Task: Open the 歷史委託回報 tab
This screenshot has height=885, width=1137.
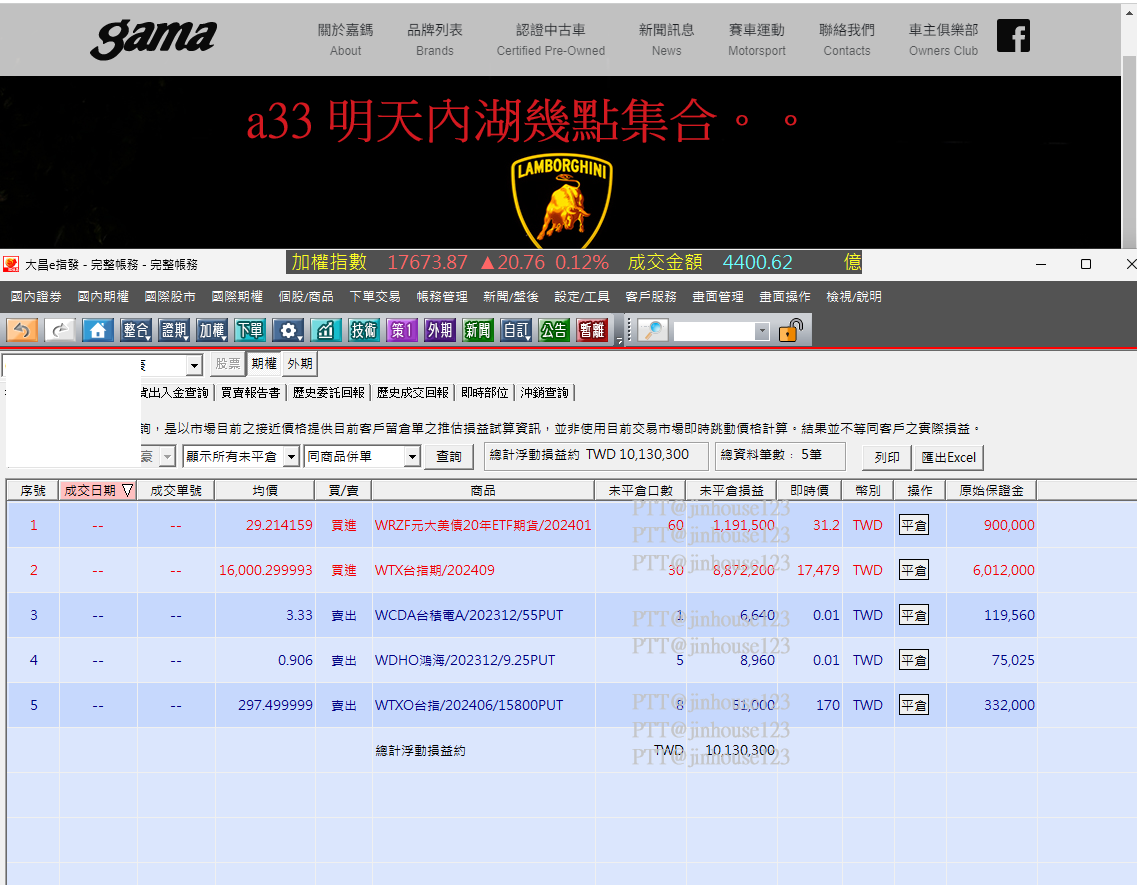Action: pyautogui.click(x=328, y=392)
